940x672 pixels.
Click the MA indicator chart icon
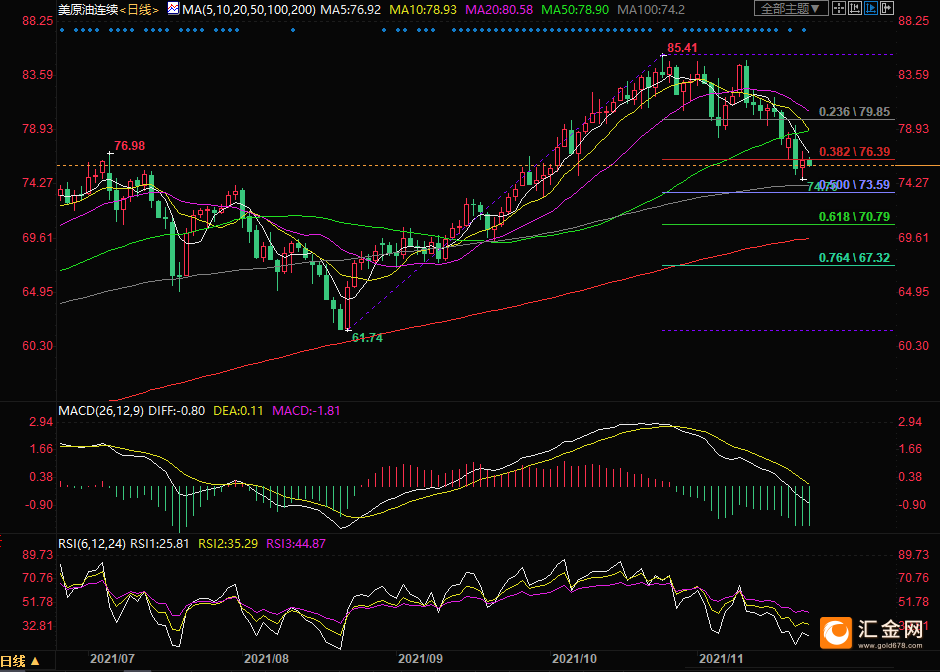[x=173, y=9]
